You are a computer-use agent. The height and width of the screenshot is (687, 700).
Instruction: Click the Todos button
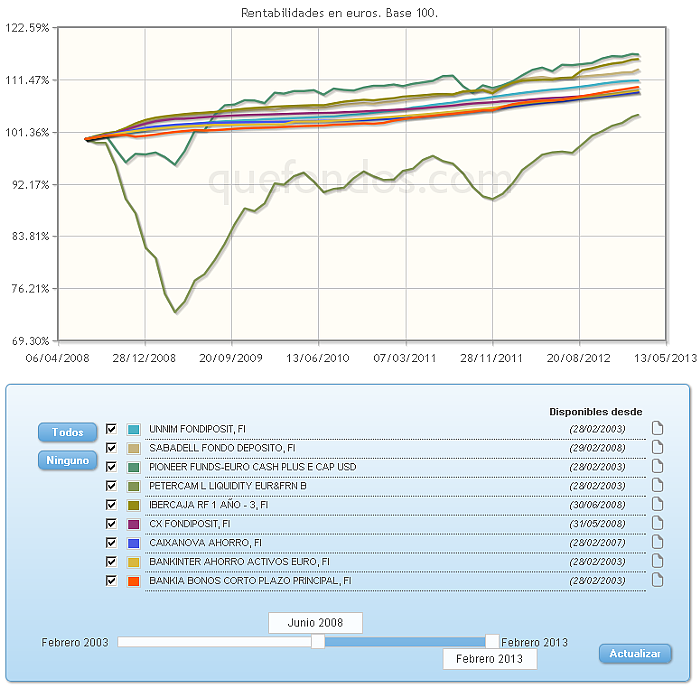click(67, 432)
